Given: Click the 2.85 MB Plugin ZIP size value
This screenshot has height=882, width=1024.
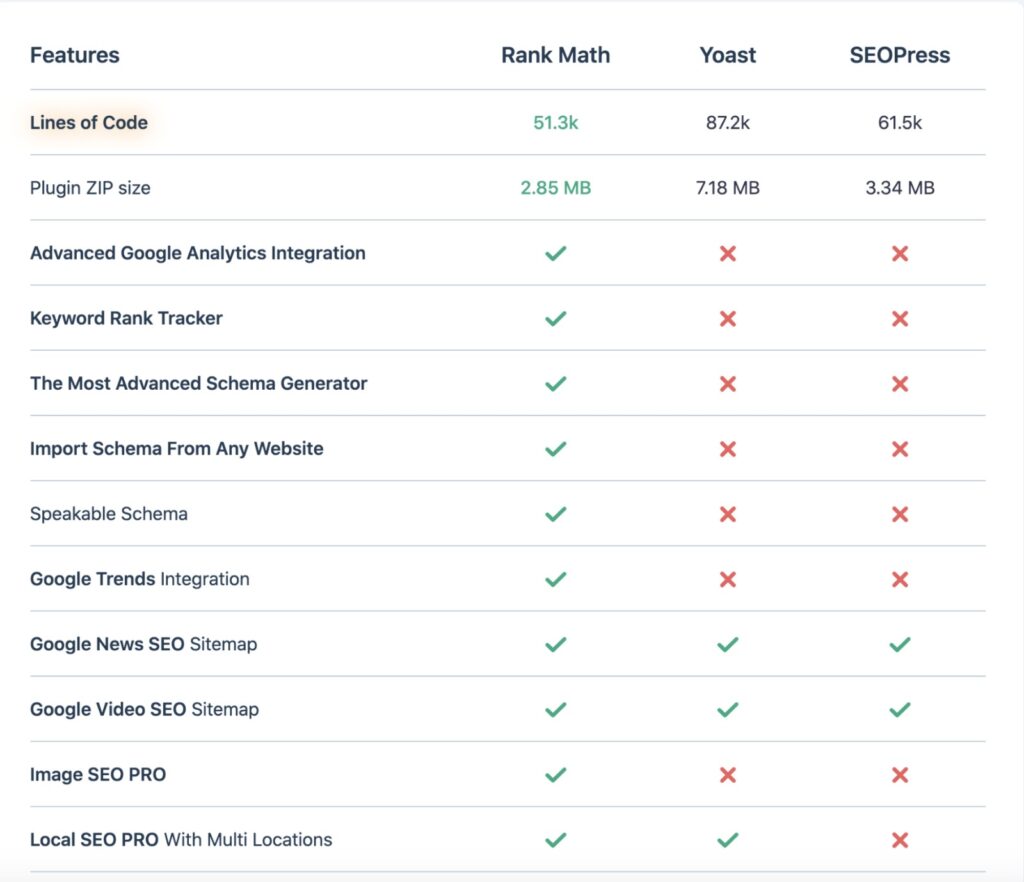Looking at the screenshot, I should (556, 188).
